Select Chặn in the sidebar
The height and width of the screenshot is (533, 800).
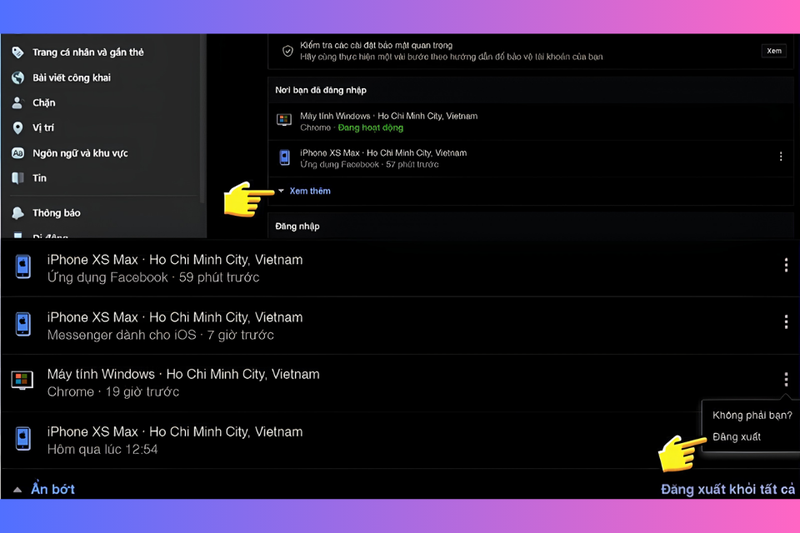tap(44, 103)
